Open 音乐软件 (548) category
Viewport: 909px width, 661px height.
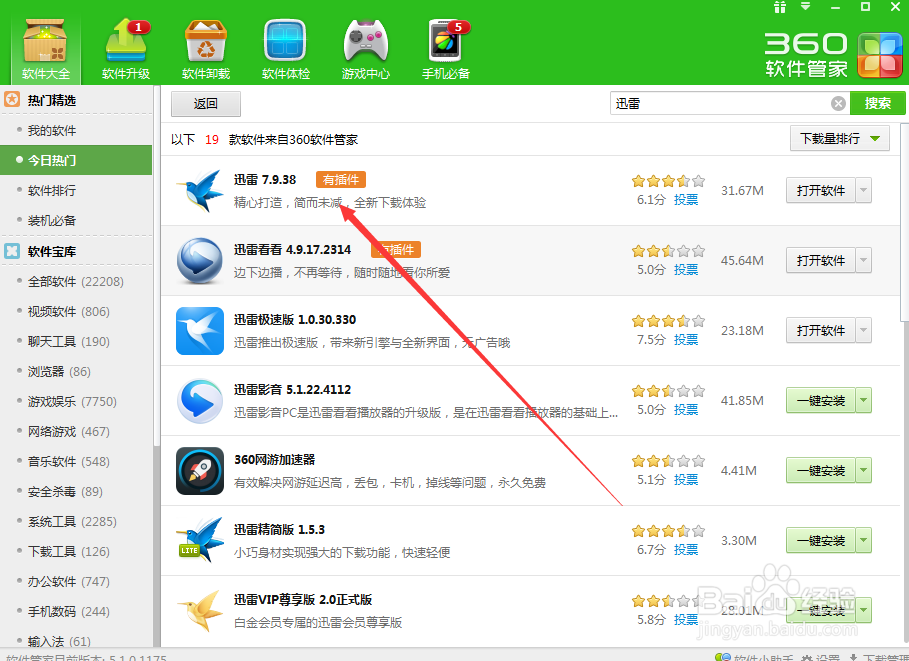click(76, 462)
